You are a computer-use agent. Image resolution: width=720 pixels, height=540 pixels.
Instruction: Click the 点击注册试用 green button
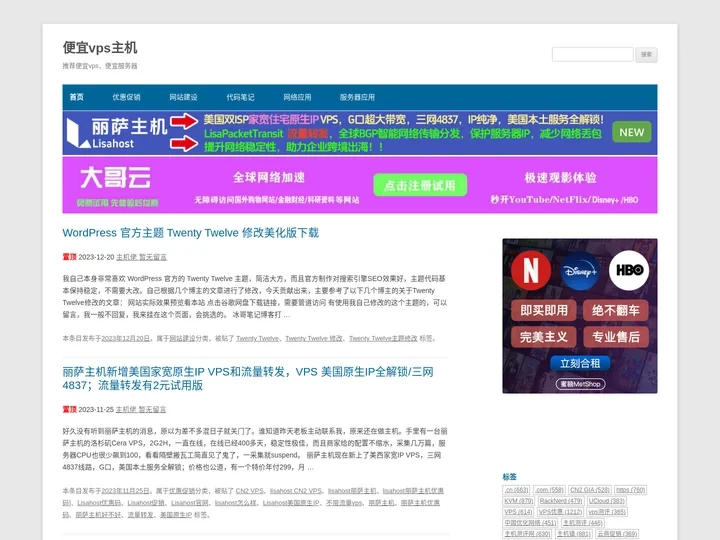click(x=420, y=185)
